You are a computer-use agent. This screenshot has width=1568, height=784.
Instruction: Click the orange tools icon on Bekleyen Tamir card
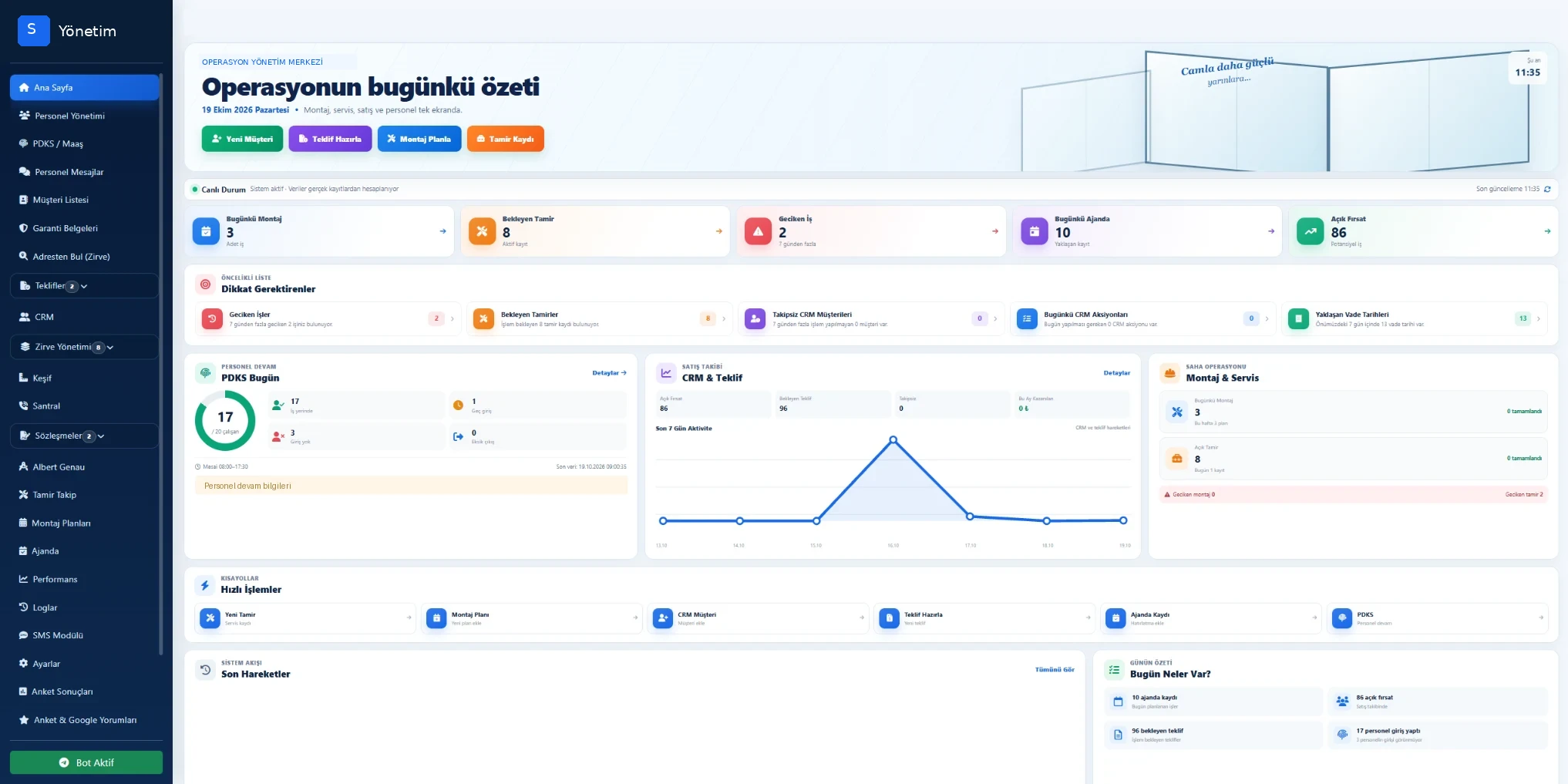[482, 231]
